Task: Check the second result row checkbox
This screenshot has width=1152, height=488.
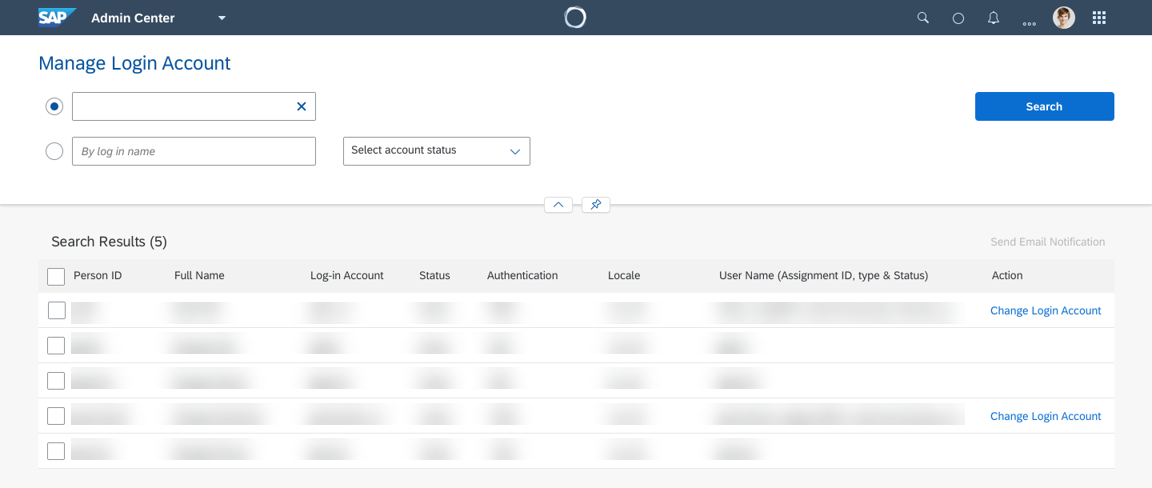Action: [56, 345]
